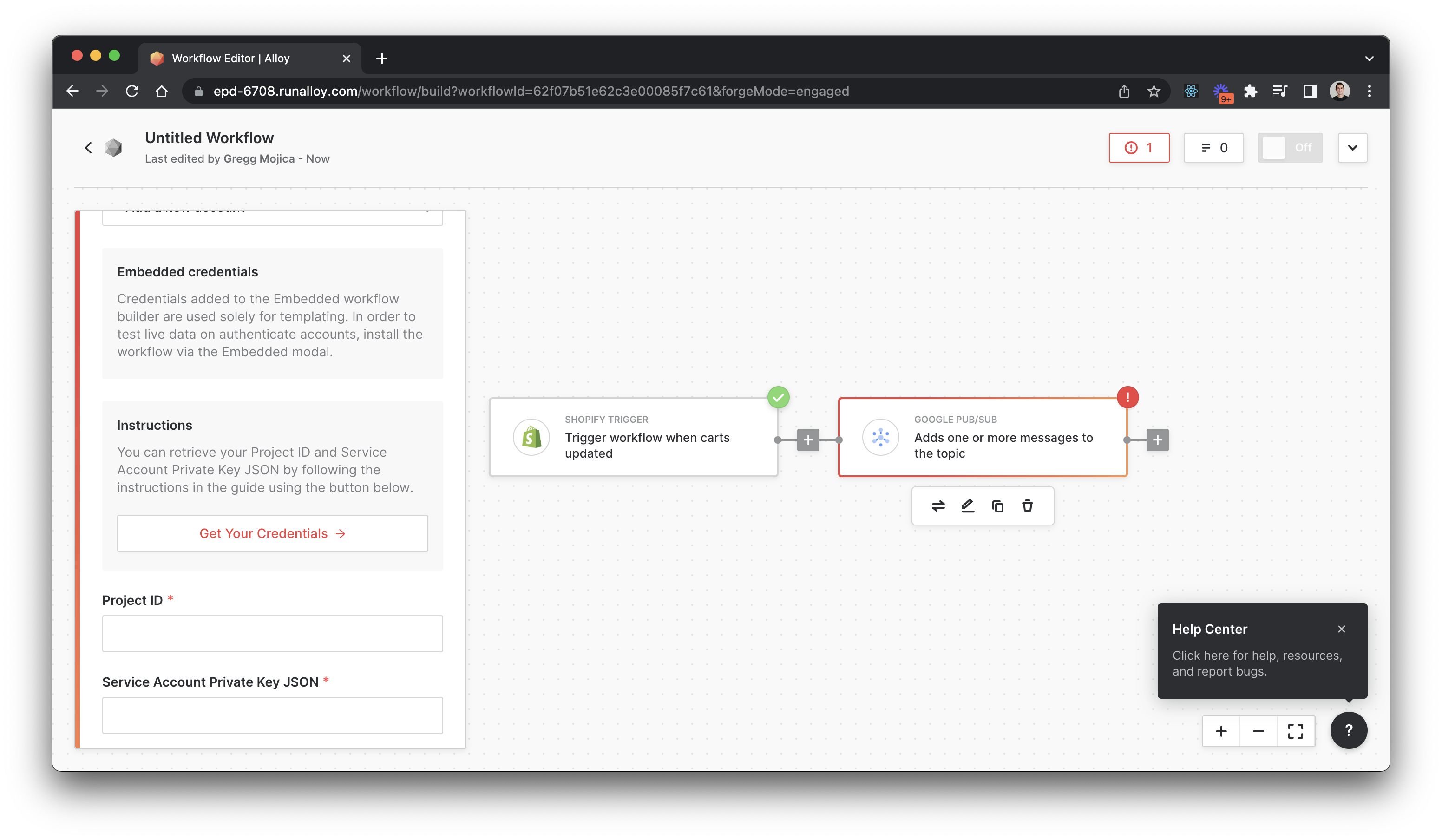Zoom in on the workflow canvas
This screenshot has height=840, width=1442.
(1221, 731)
